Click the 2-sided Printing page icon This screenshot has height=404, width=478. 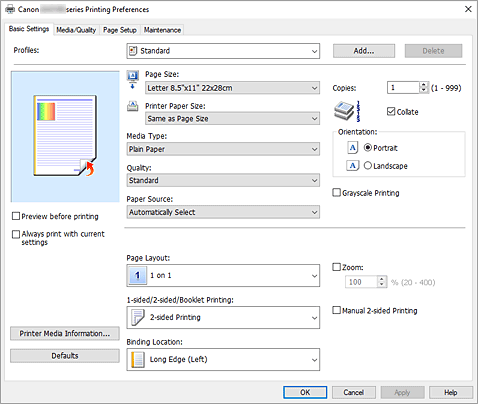(137, 317)
